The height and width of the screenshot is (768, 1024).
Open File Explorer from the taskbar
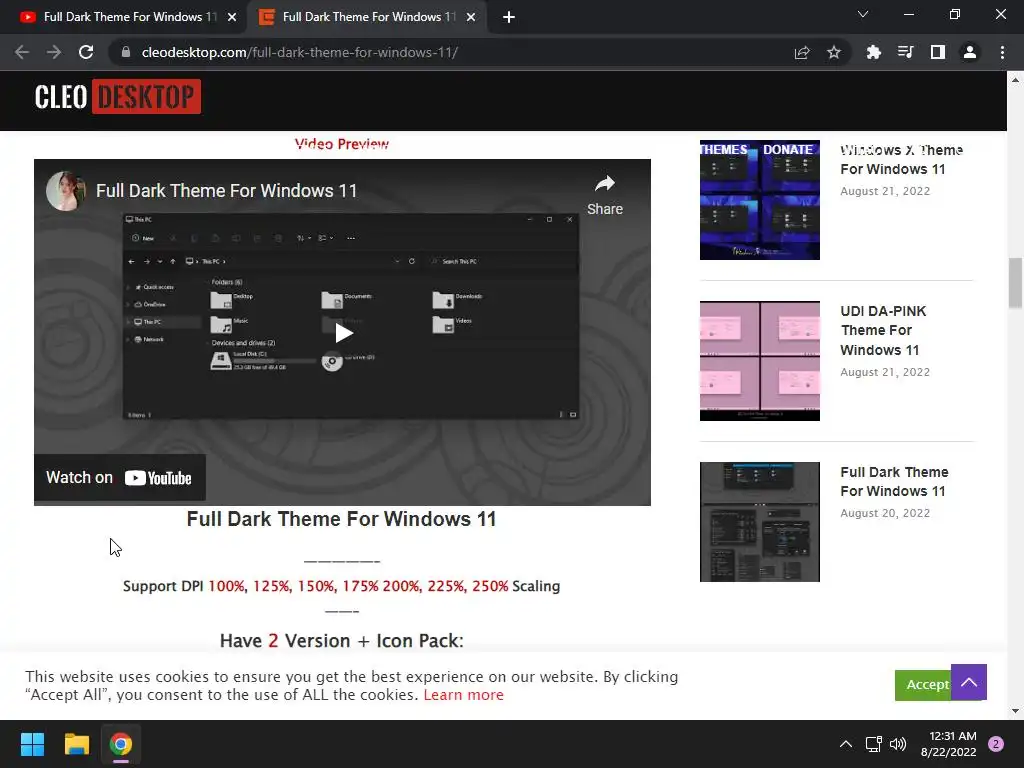pyautogui.click(x=76, y=744)
